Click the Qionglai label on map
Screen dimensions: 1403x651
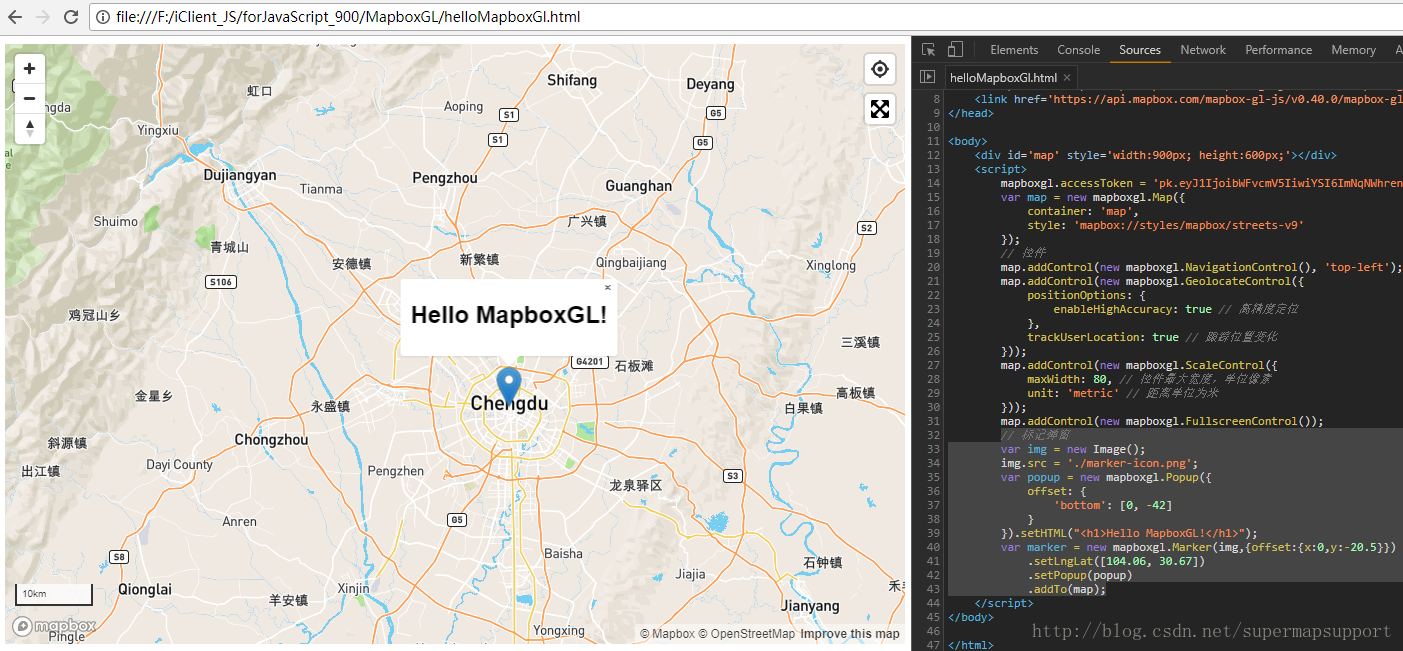click(x=145, y=589)
